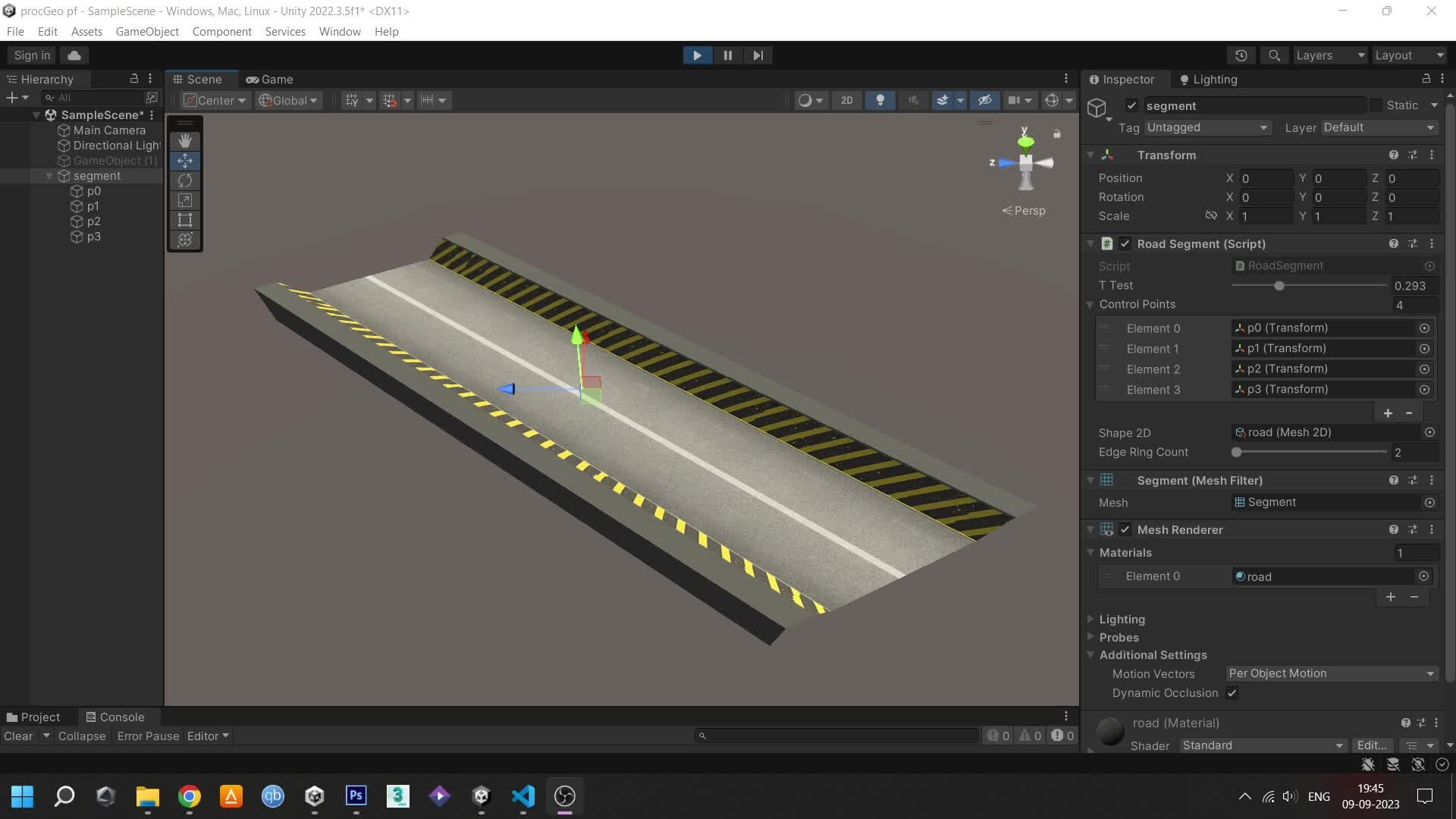Switch to the Lighting tab in the Inspector
1456x819 pixels.
1214,79
